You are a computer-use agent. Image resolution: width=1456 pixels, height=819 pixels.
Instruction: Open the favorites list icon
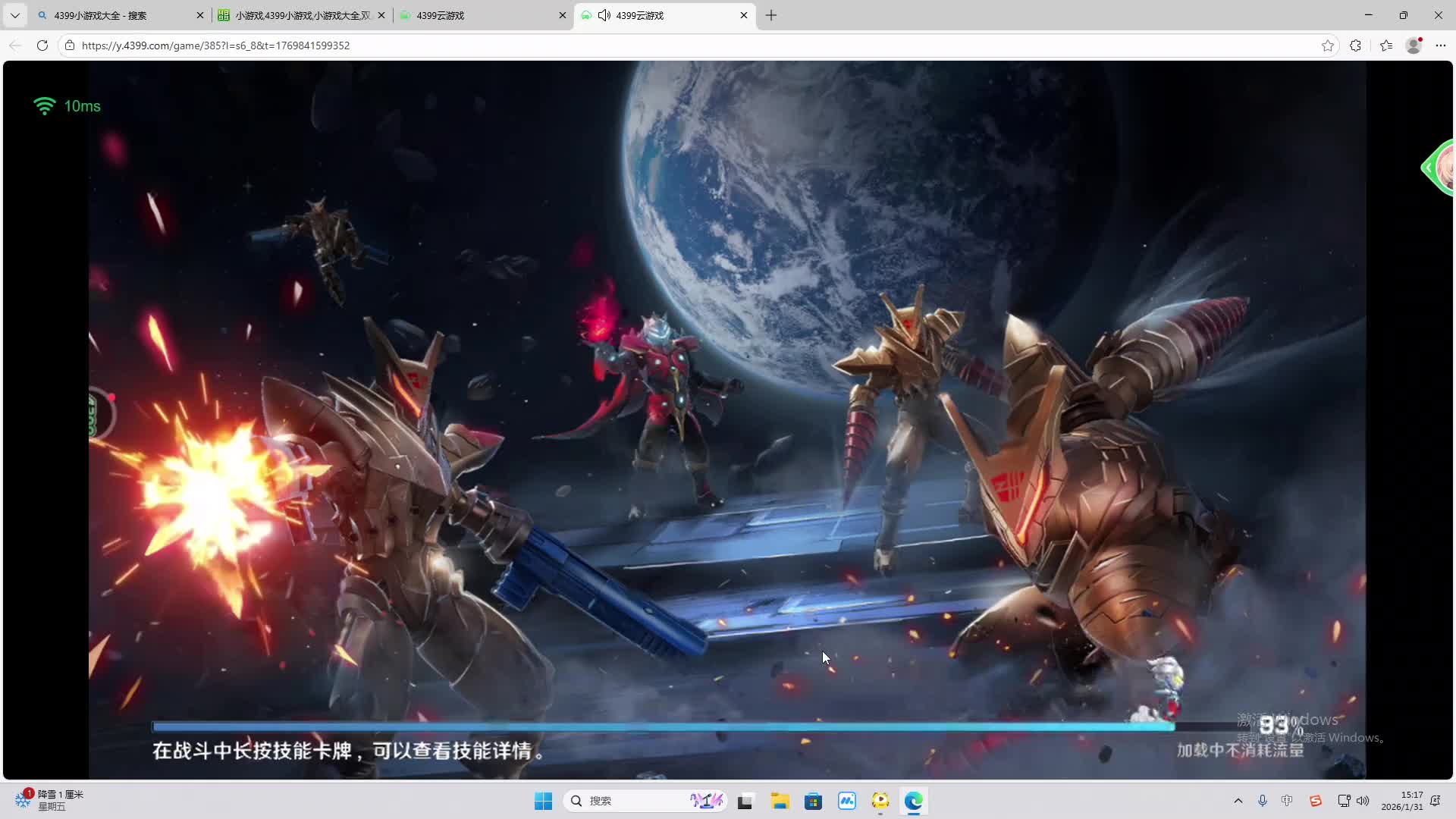point(1386,45)
